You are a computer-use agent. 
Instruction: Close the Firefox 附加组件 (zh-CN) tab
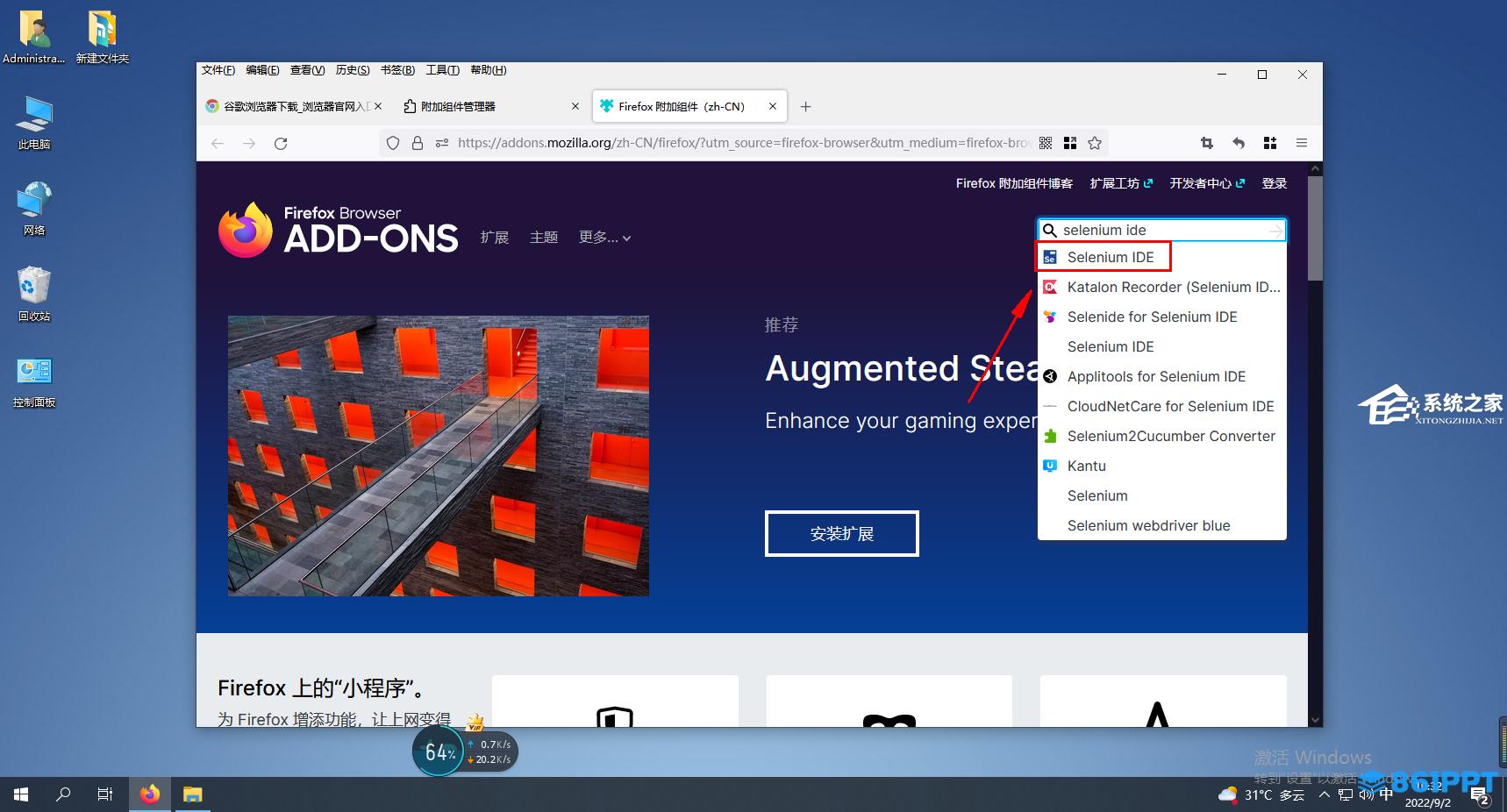(773, 106)
